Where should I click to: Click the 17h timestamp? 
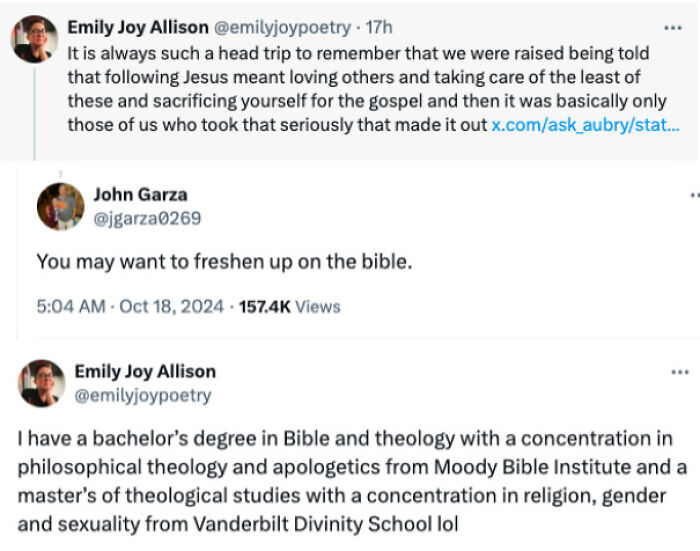click(x=378, y=28)
